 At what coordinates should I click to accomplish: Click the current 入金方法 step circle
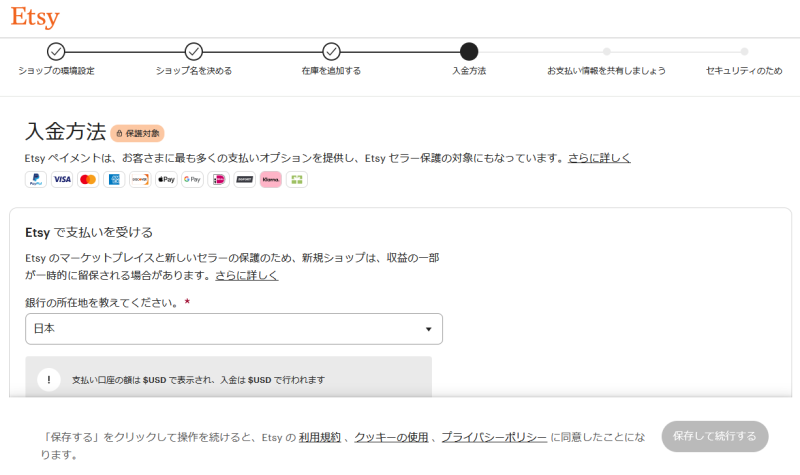coord(469,52)
